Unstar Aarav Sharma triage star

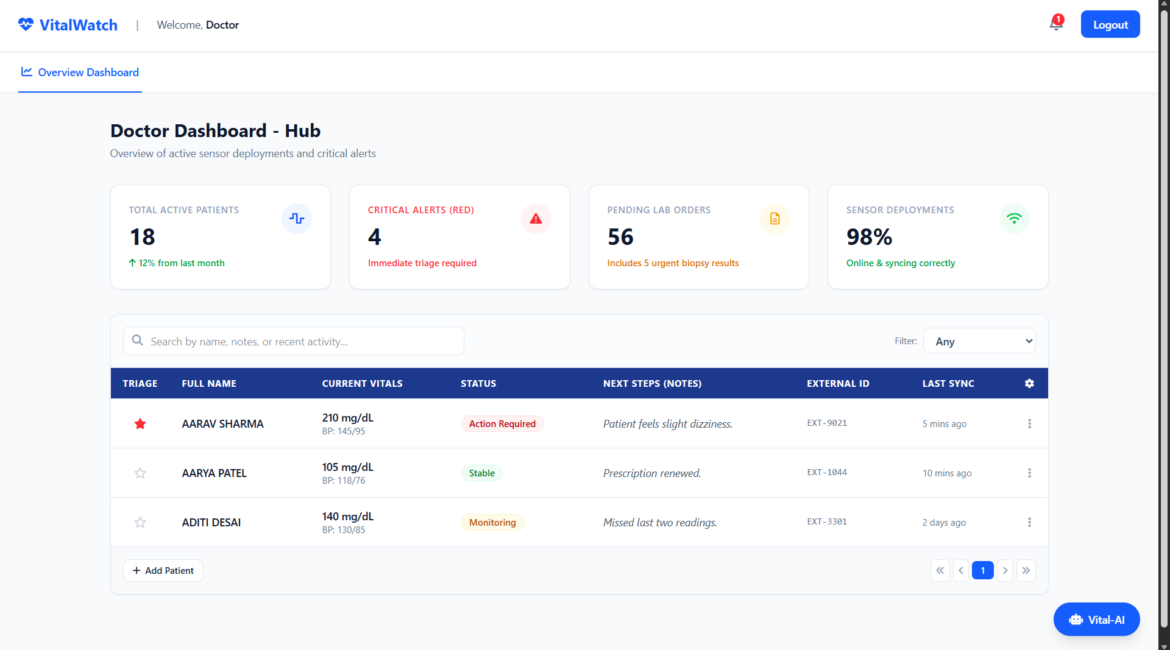click(x=140, y=424)
